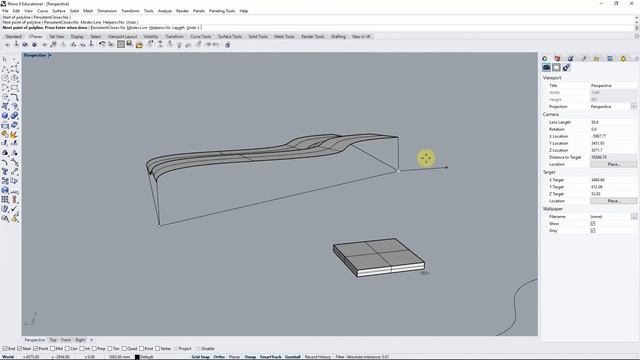Select the Rectangle tool in left sidebar
This screenshot has width=640, height=360.
coord(15,87)
